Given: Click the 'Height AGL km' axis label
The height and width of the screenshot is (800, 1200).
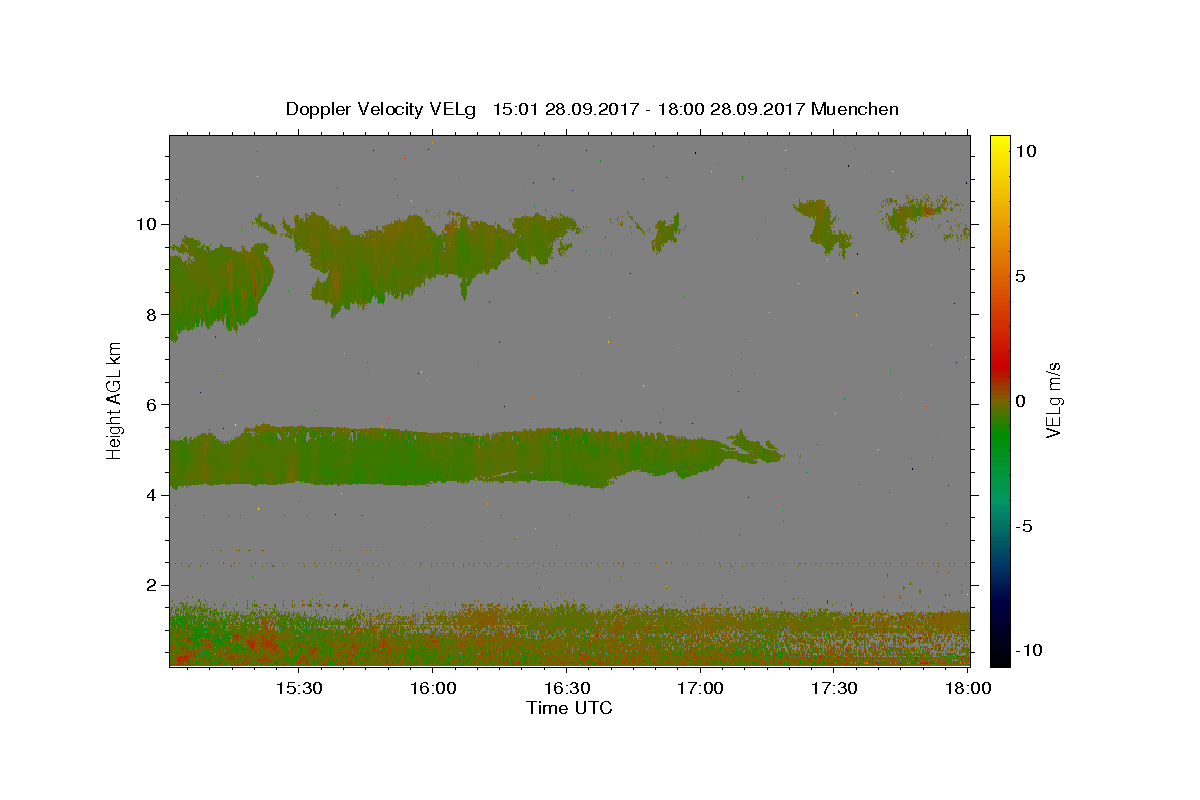Looking at the screenshot, I should coord(115,400).
